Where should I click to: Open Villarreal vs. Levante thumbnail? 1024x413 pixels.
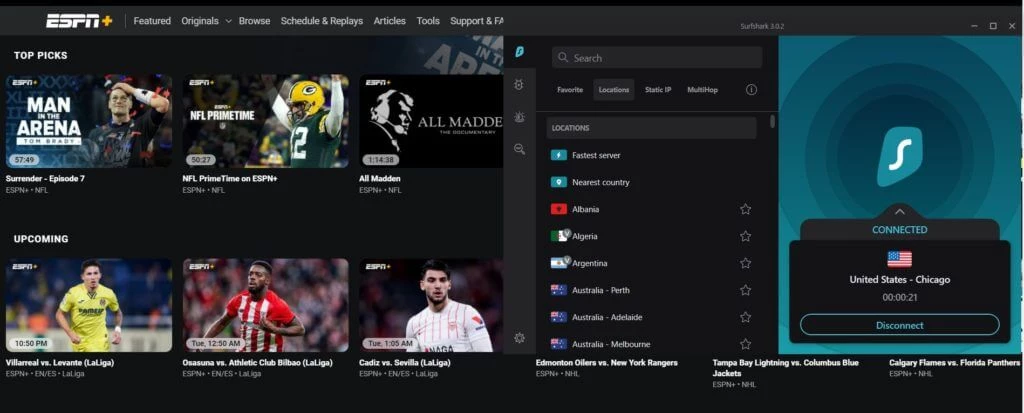pos(89,305)
